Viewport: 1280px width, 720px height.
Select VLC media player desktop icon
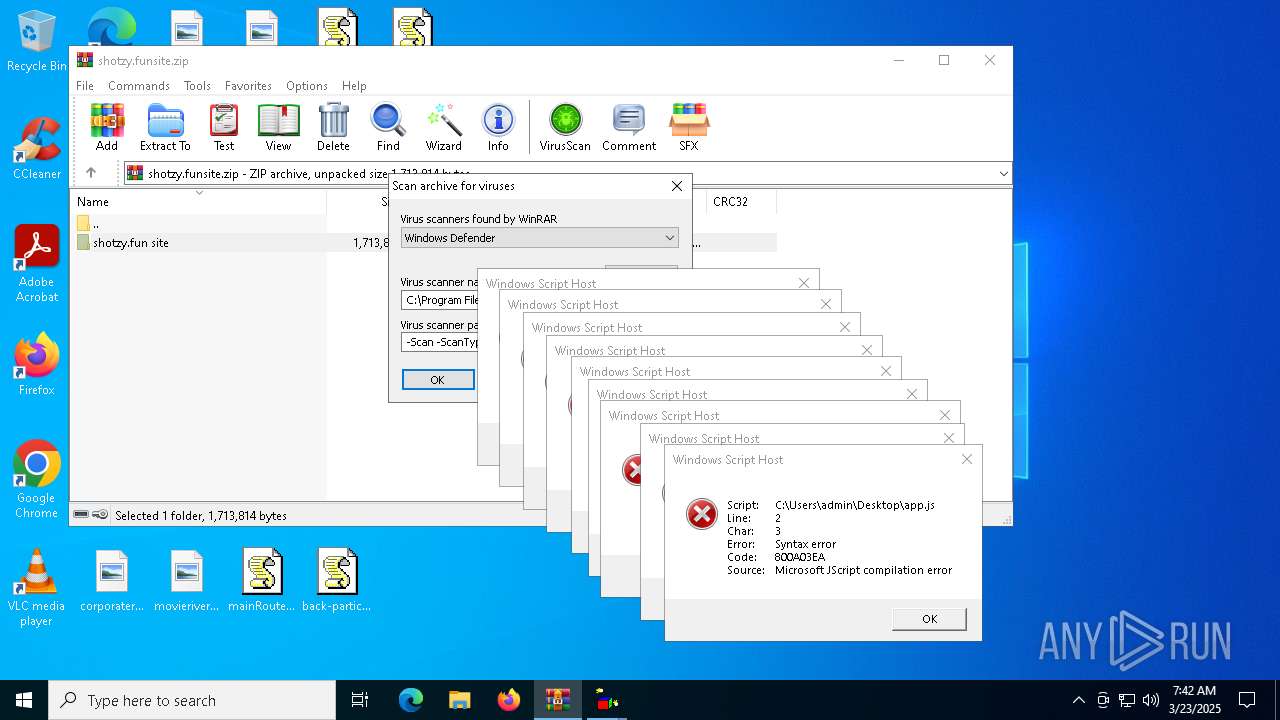click(36, 588)
